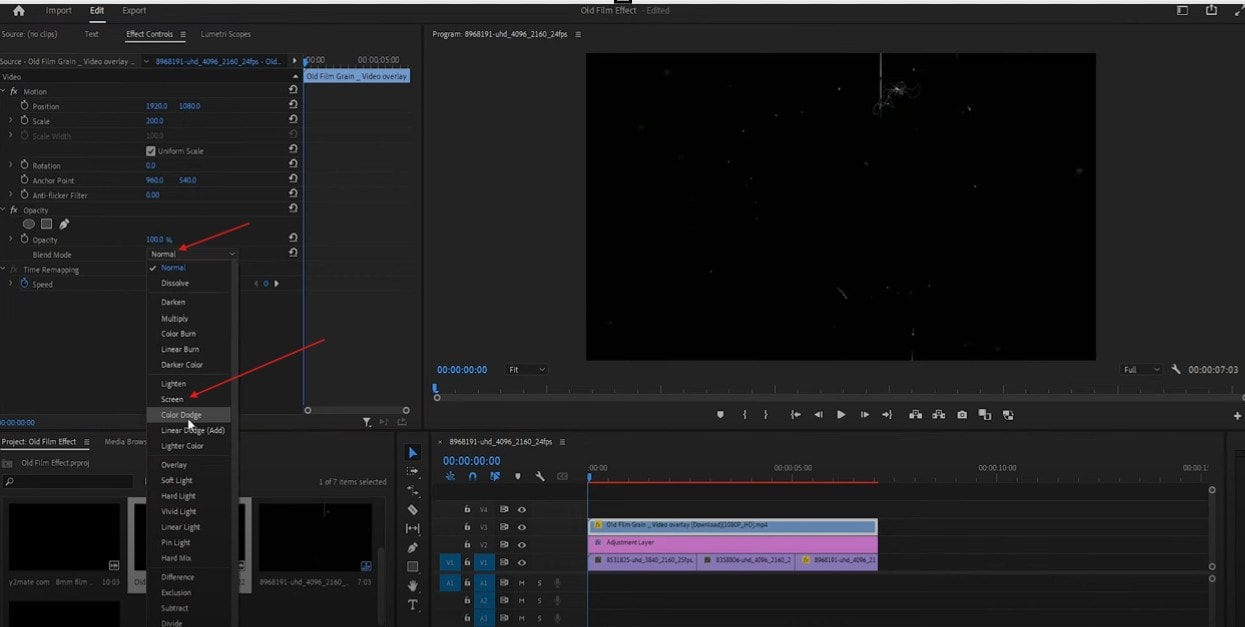Open the Export tab in the header
The height and width of the screenshot is (627, 1245).
[x=133, y=10]
